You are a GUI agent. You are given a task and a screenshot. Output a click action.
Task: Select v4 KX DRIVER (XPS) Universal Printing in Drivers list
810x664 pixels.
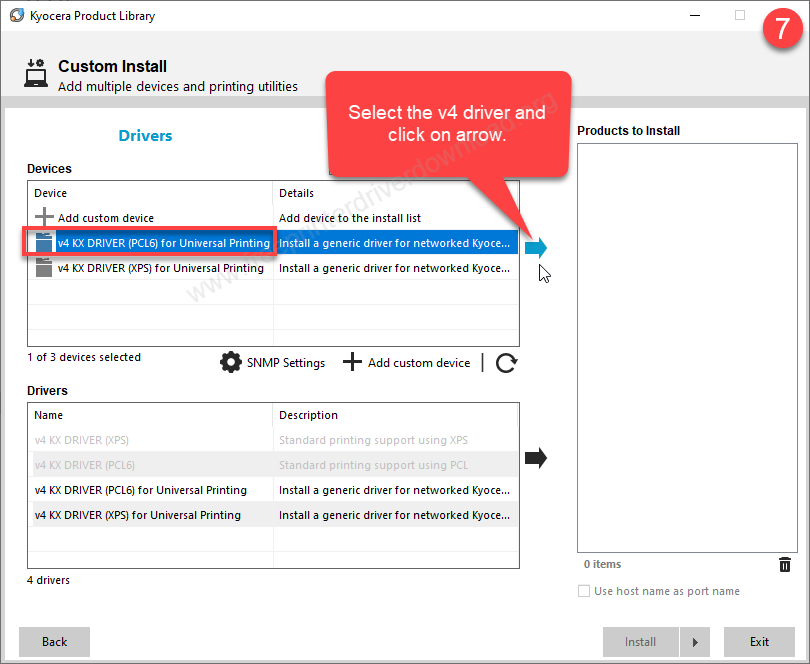(x=138, y=515)
